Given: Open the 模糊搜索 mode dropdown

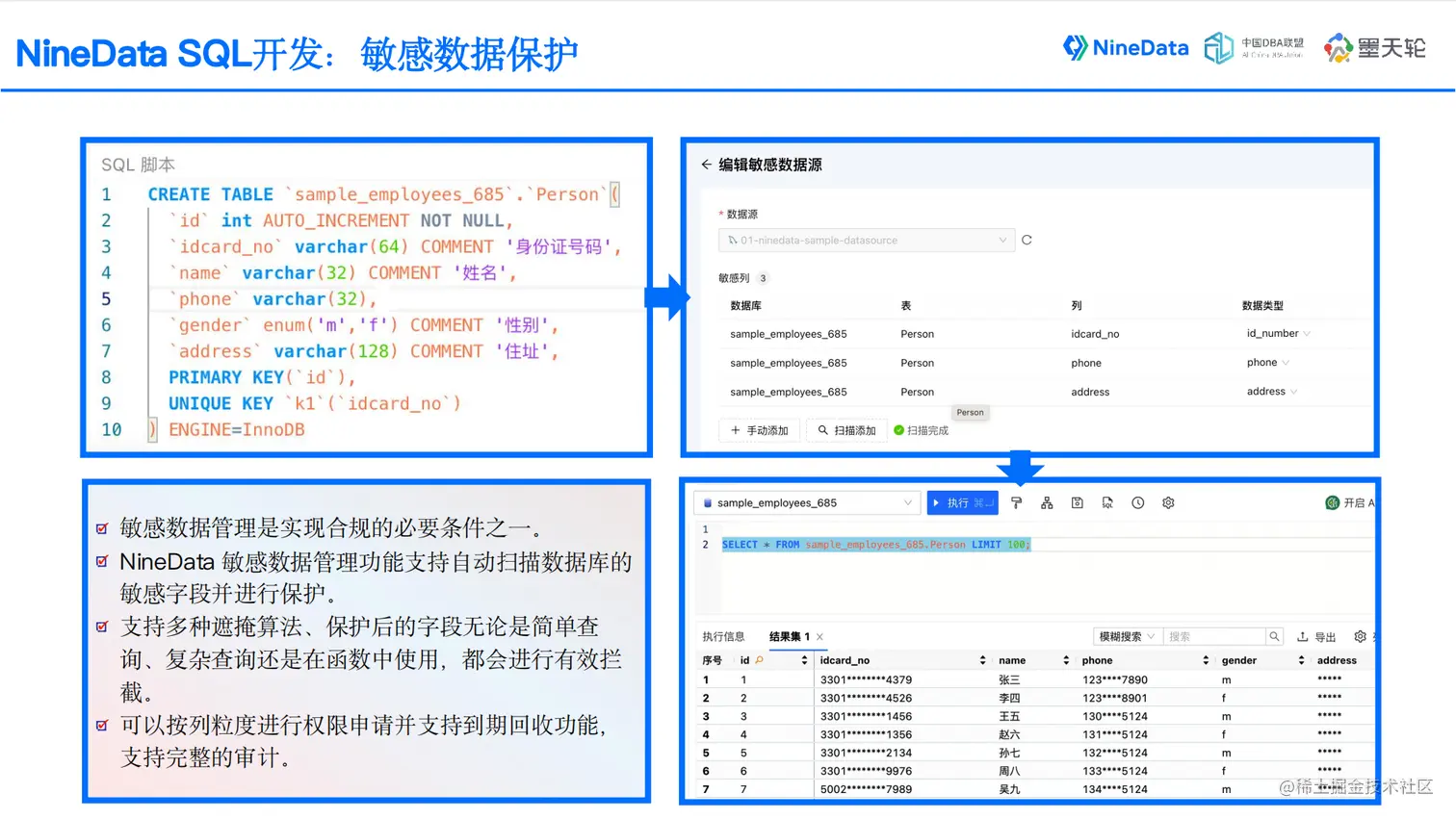Looking at the screenshot, I should point(1127,636).
